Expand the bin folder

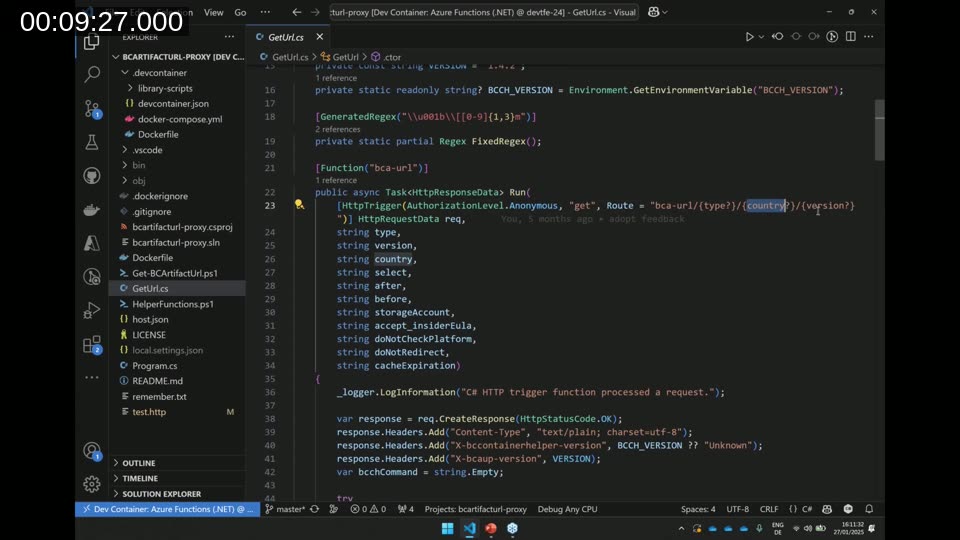125,165
